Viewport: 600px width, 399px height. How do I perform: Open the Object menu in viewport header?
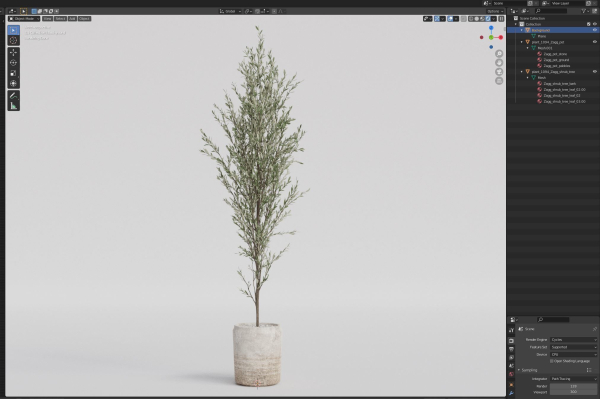[84, 19]
